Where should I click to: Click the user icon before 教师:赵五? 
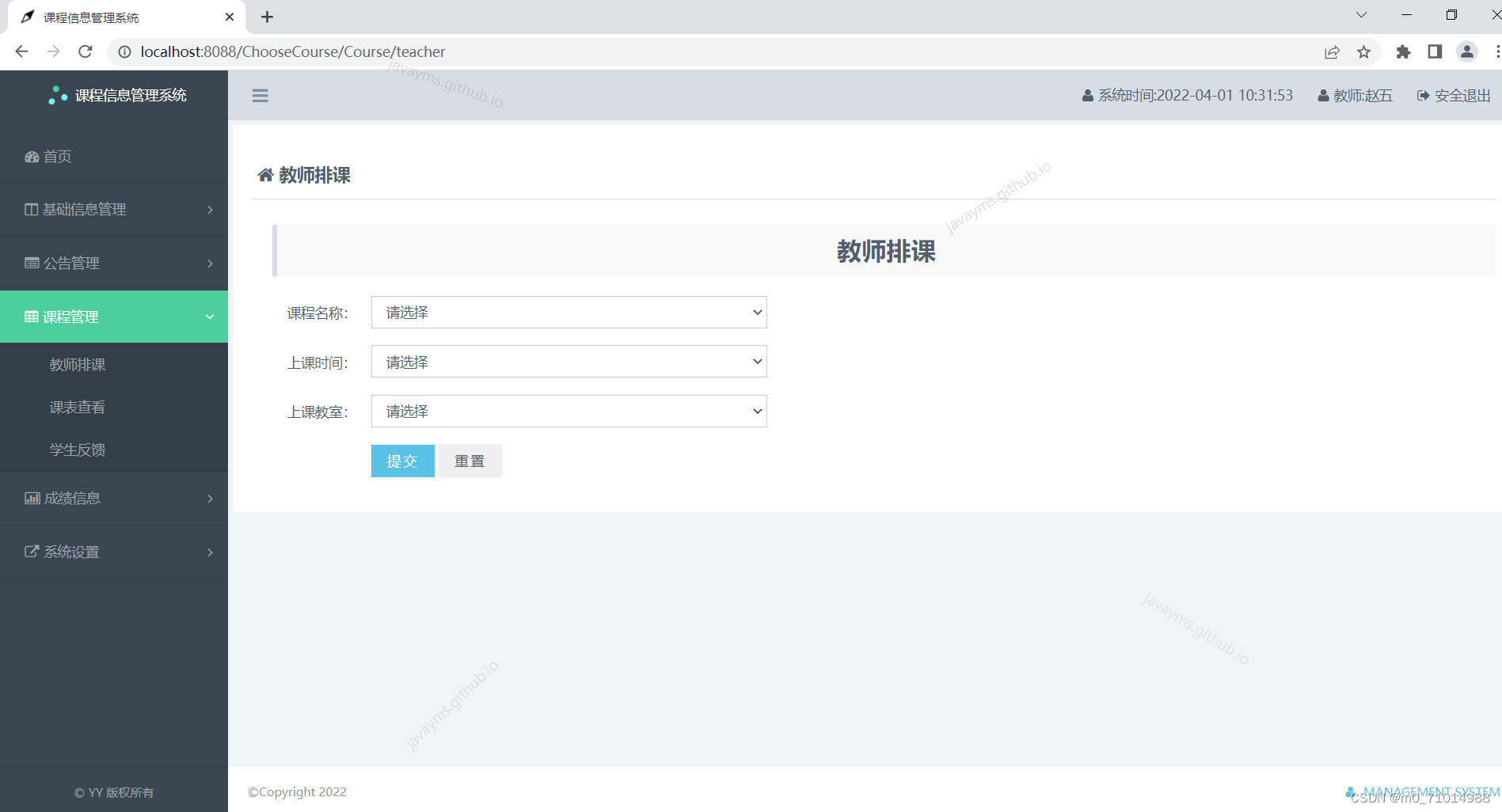(1323, 96)
